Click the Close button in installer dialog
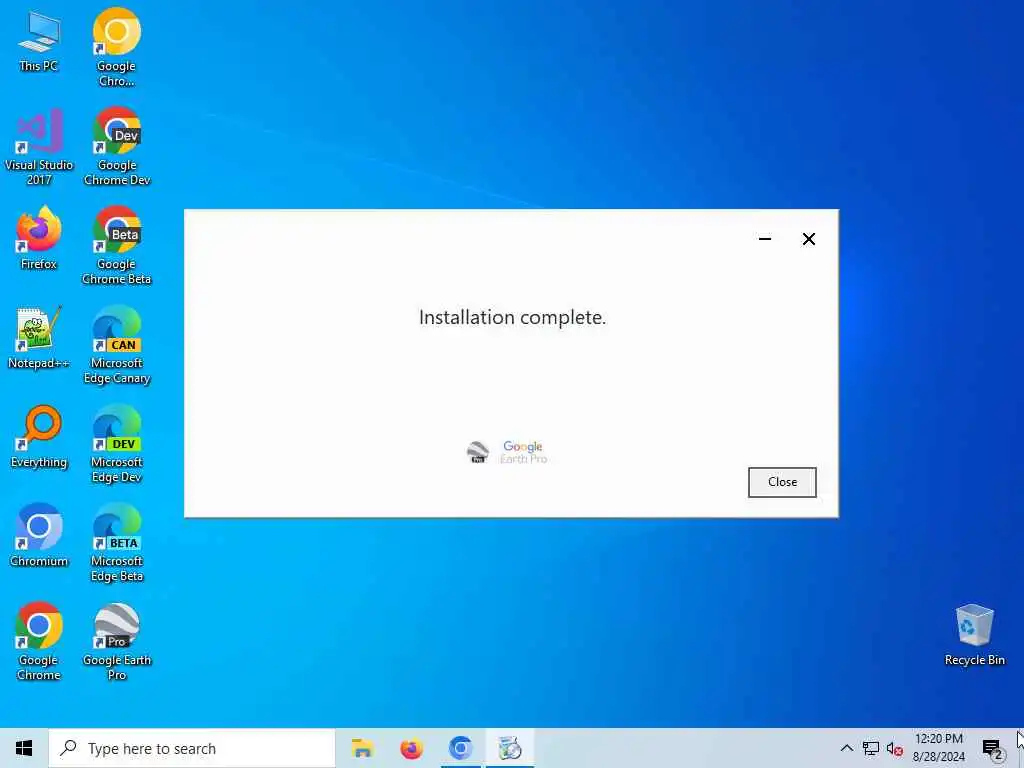The height and width of the screenshot is (768, 1024). point(782,482)
